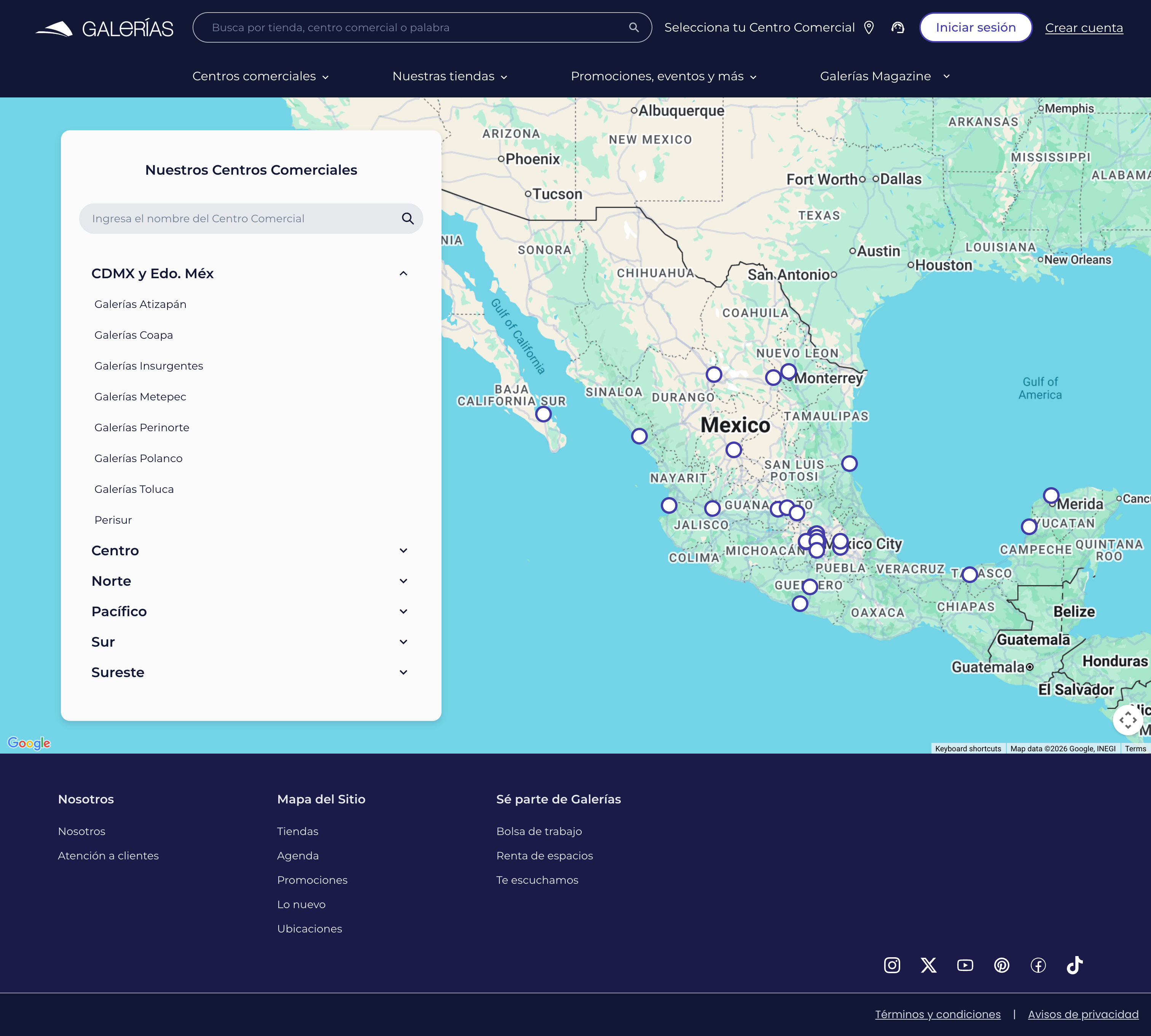Screen dimensions: 1151x1036
Task: Select the Pinterest icon in the footer
Action: click(x=1001, y=965)
